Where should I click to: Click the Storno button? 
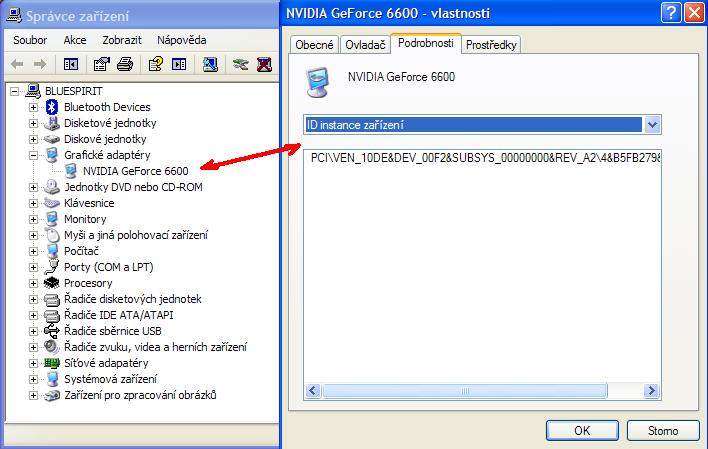663,430
